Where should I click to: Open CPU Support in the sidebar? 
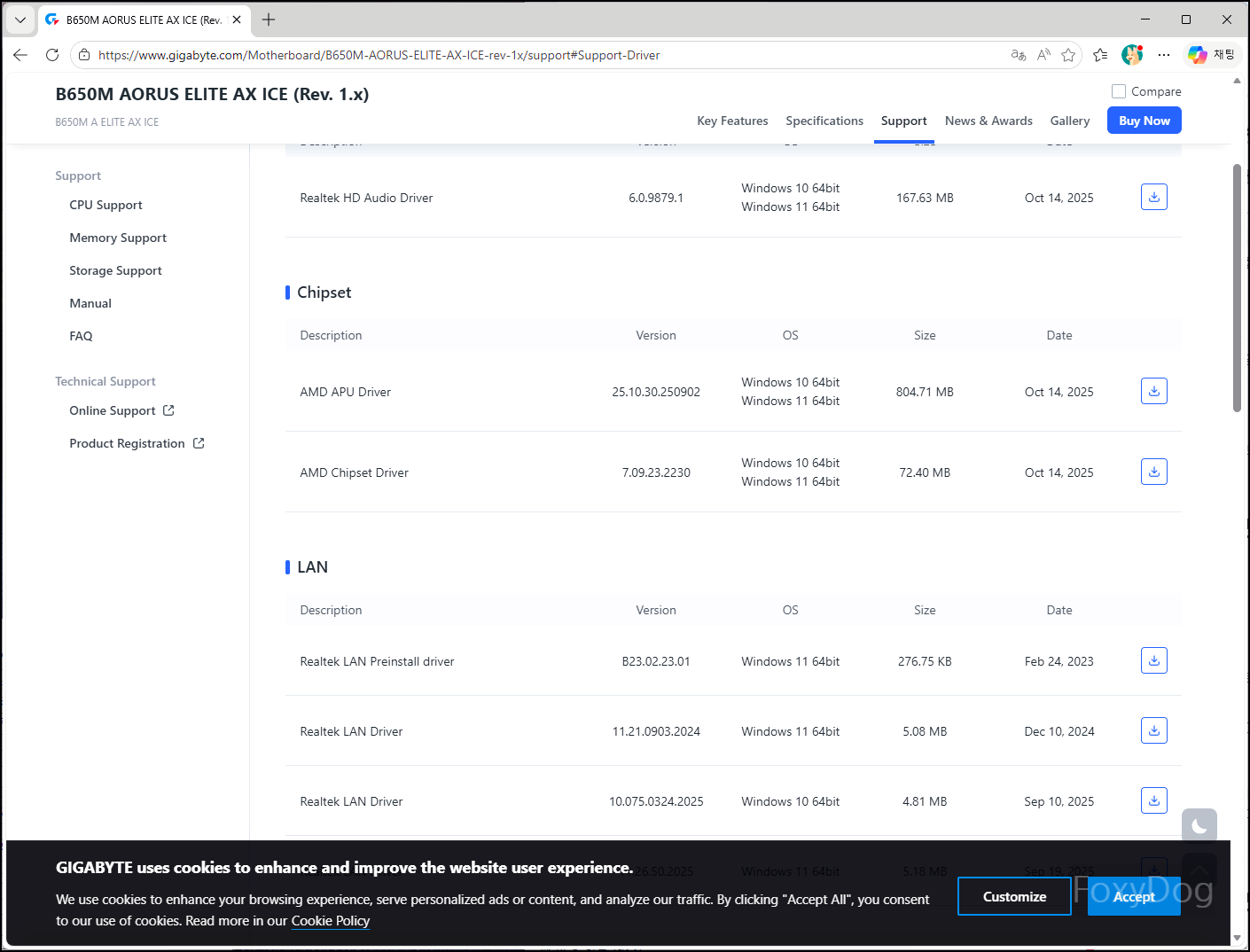pyautogui.click(x=105, y=205)
